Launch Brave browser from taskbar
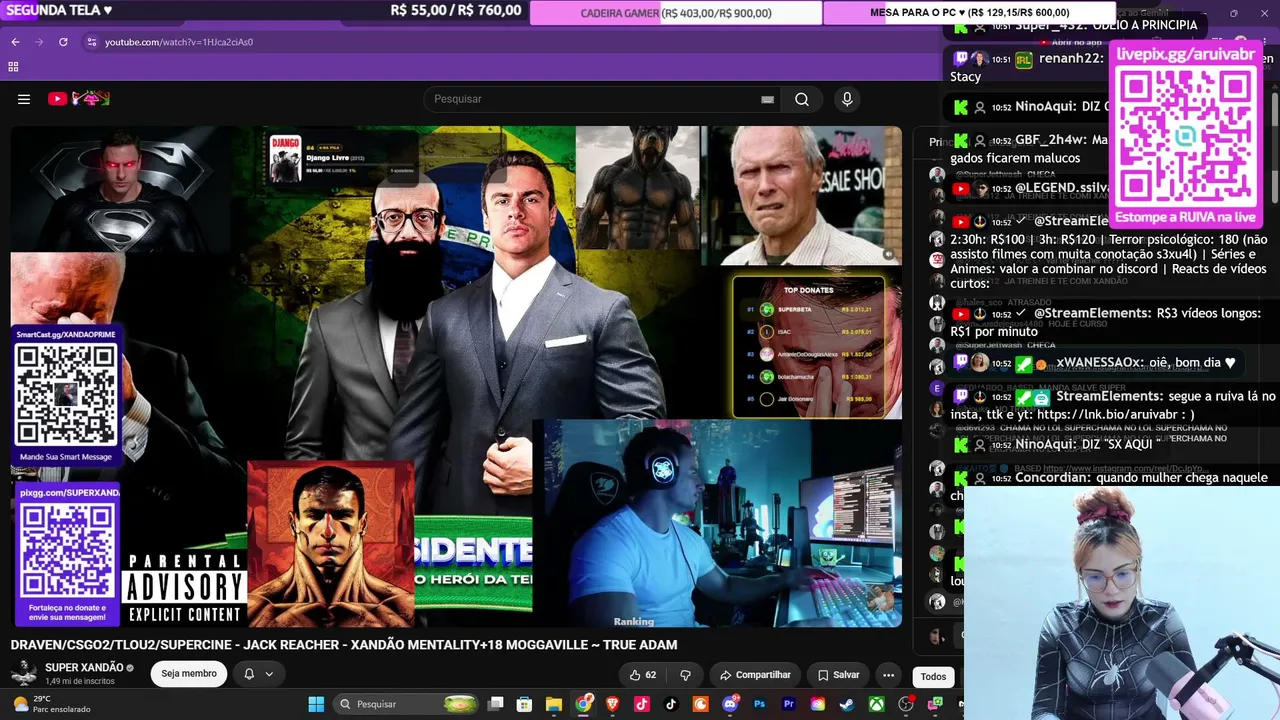 point(612,704)
